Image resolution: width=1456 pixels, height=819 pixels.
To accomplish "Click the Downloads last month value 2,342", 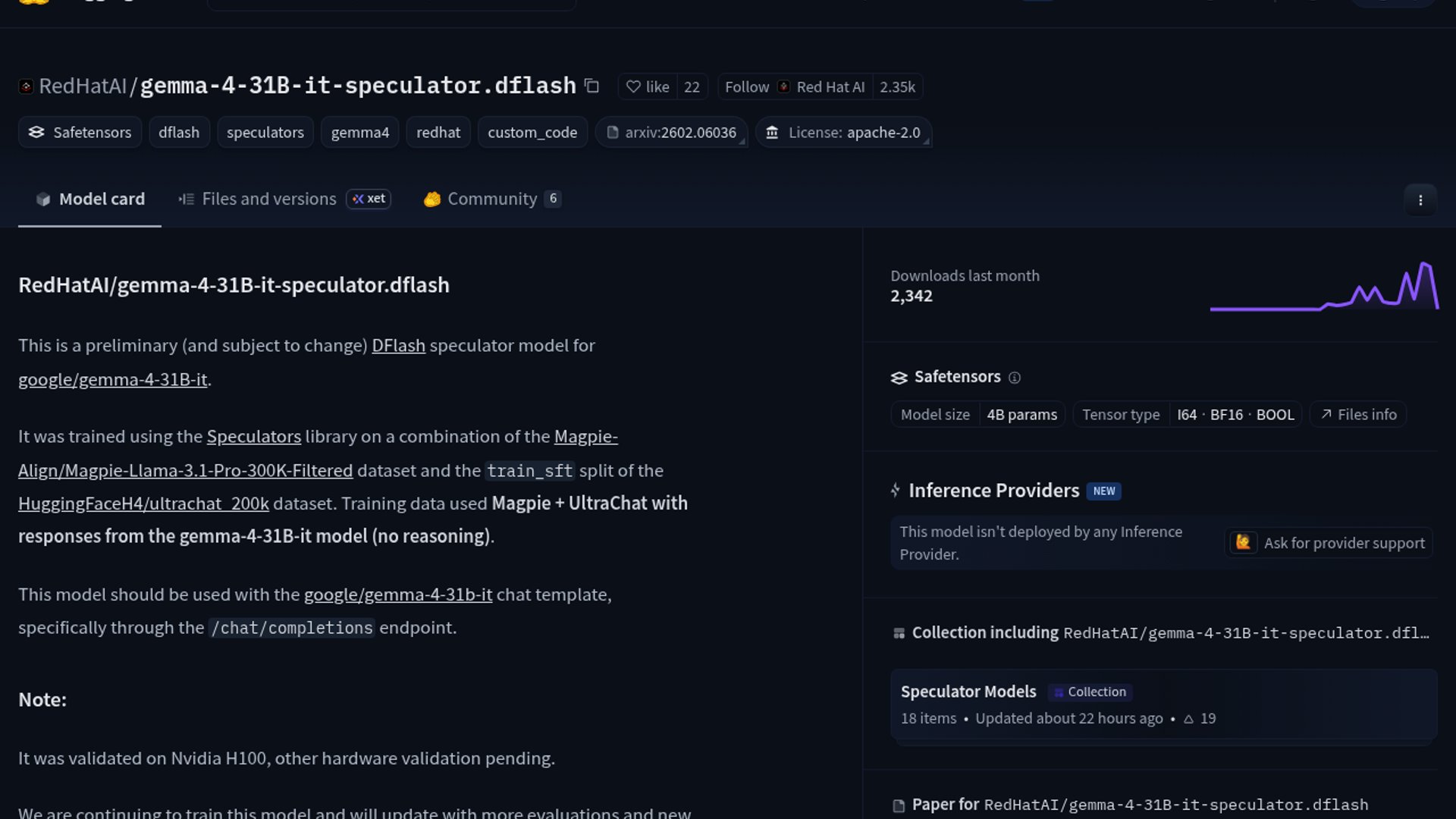I will click(x=912, y=297).
